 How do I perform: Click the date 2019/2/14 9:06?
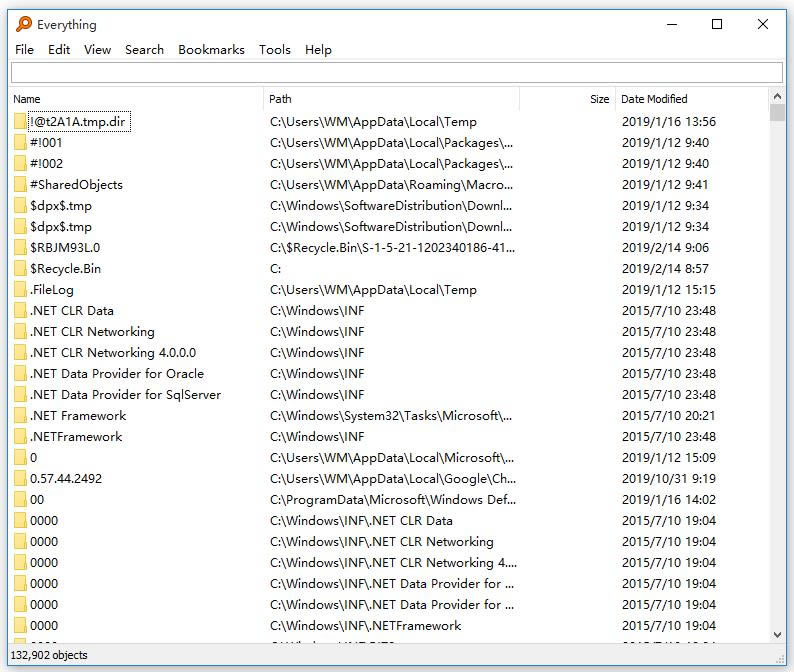(x=665, y=248)
